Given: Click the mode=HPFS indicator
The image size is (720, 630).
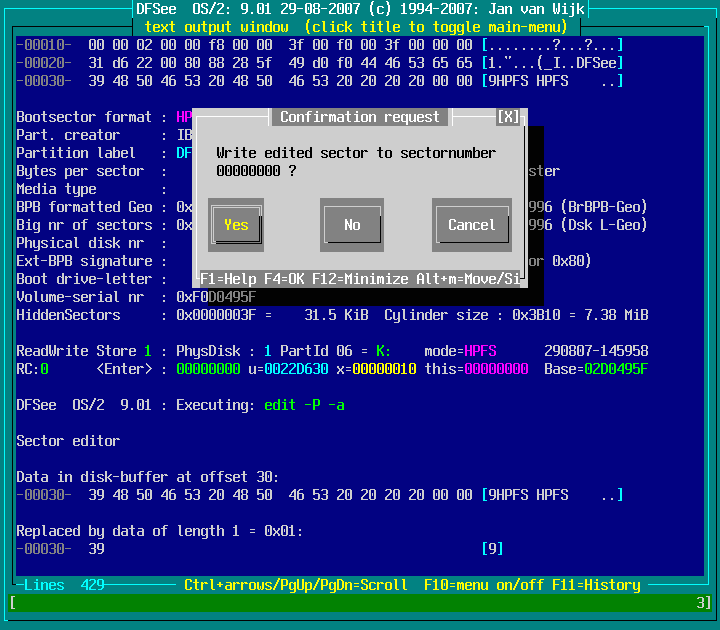Looking at the screenshot, I should point(477,351).
